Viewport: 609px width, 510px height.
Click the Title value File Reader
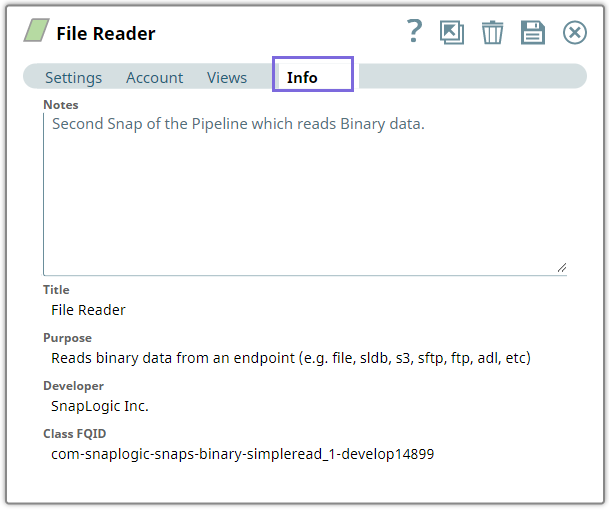88,310
